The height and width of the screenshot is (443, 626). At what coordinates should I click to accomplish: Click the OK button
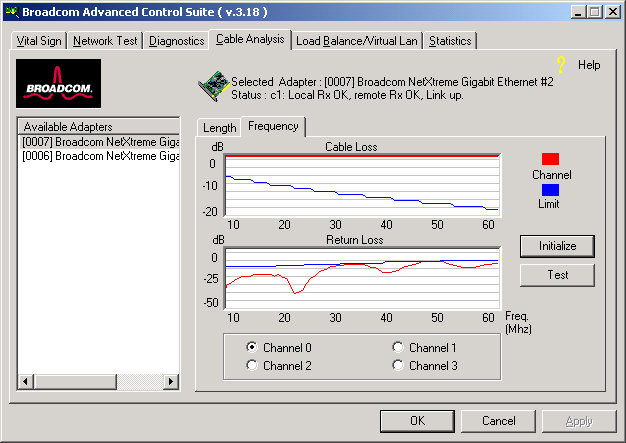[x=418, y=421]
